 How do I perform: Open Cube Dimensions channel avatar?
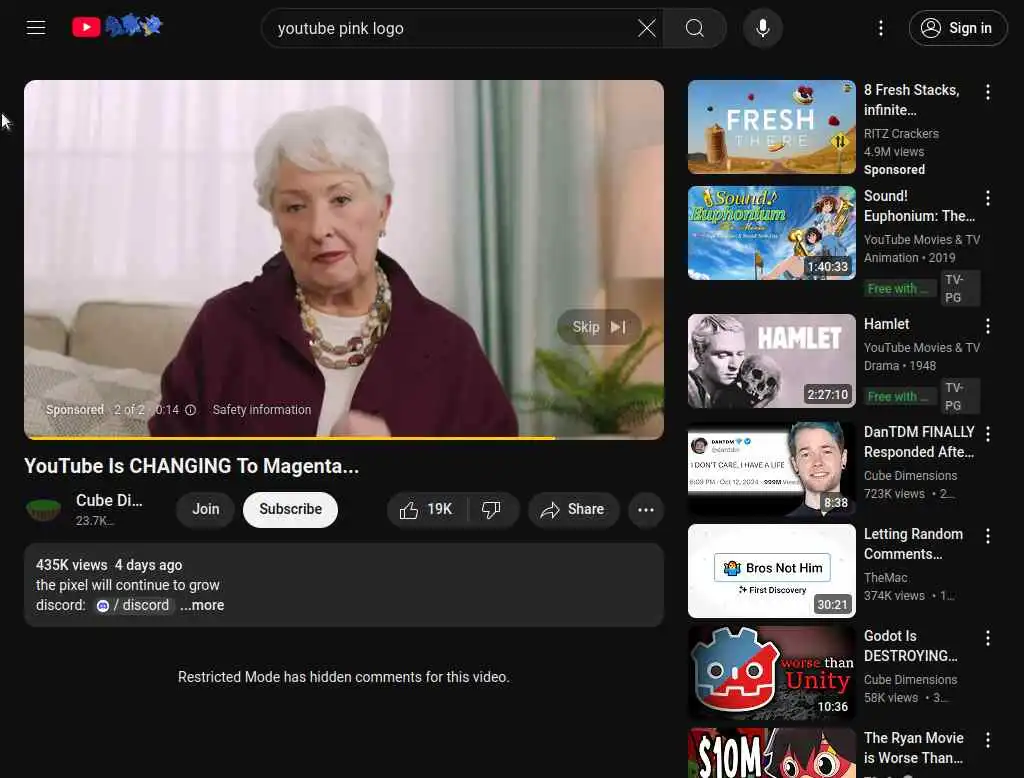[x=44, y=510]
